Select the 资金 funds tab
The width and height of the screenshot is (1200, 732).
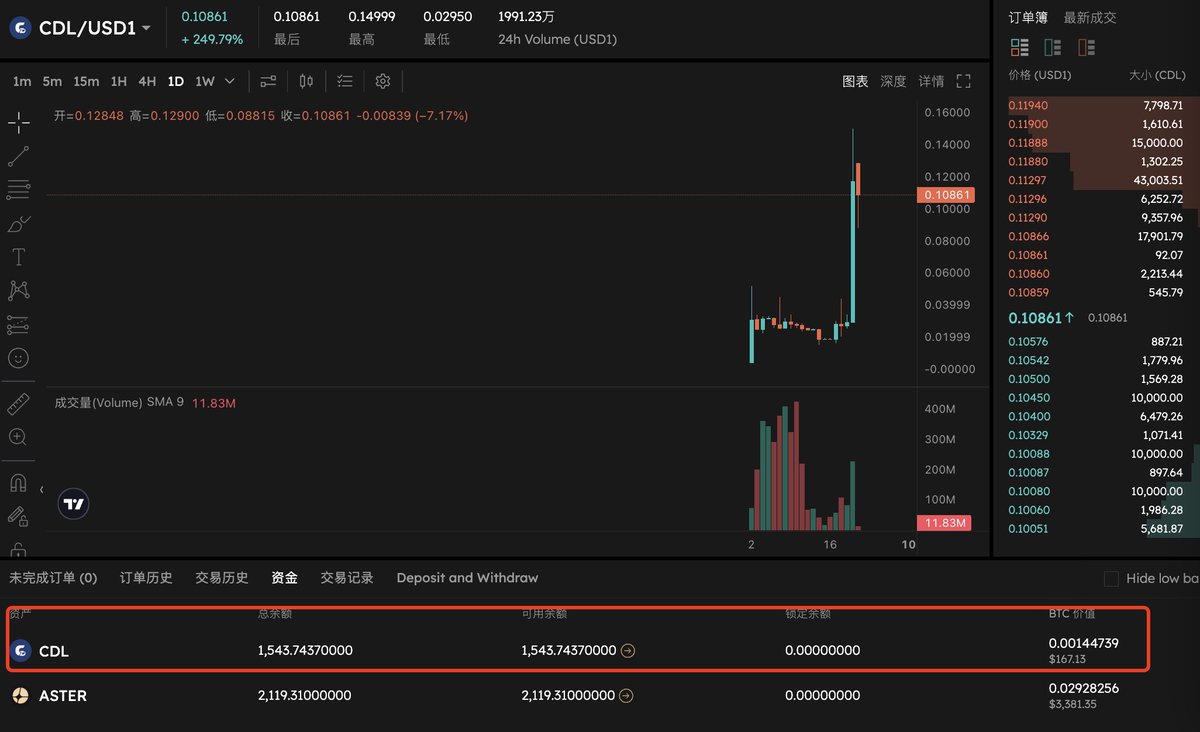coord(284,578)
